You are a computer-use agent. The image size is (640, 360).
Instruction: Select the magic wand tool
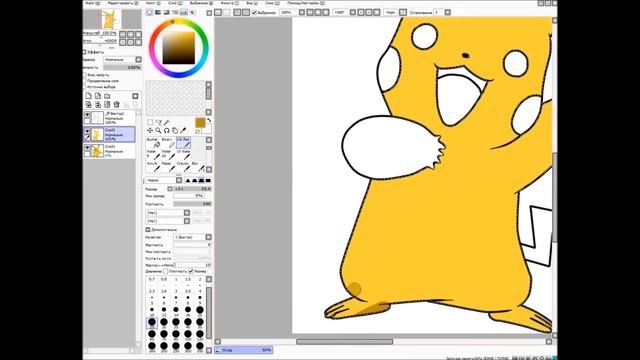pyautogui.click(x=167, y=122)
